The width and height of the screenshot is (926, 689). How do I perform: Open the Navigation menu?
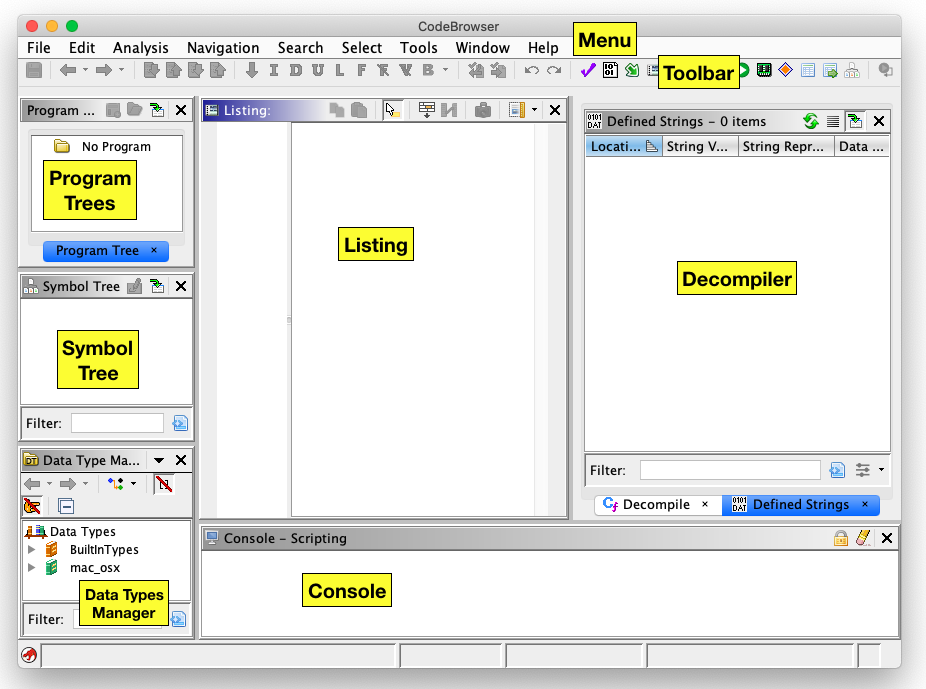pos(223,48)
